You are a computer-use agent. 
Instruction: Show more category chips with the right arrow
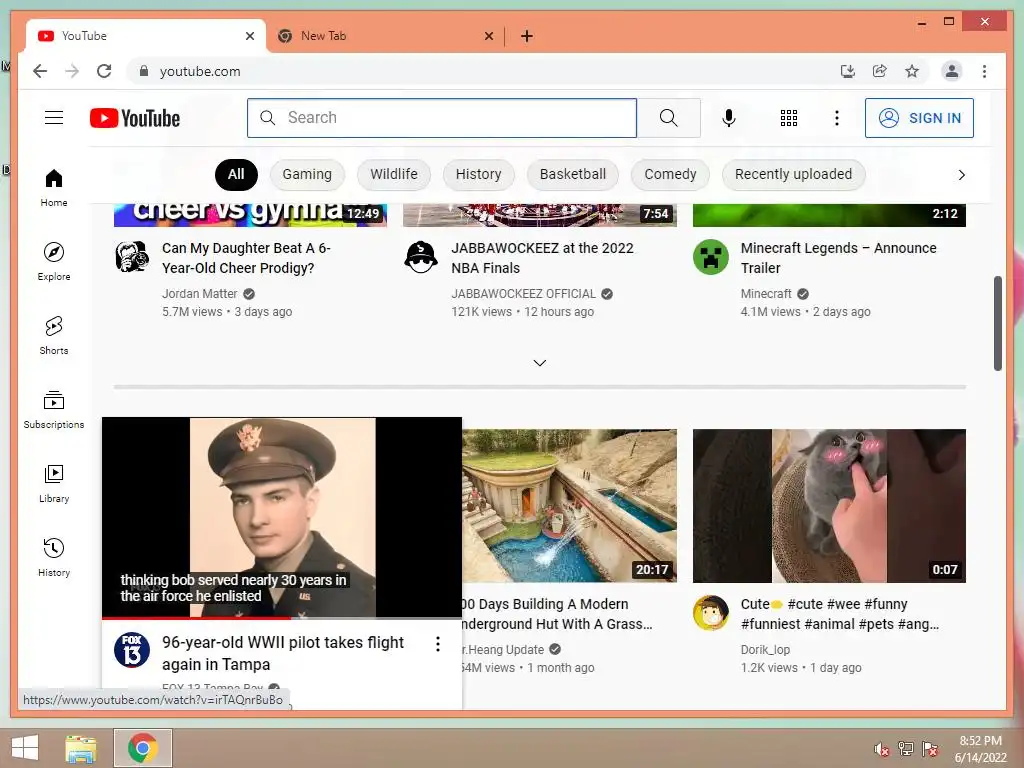click(961, 174)
